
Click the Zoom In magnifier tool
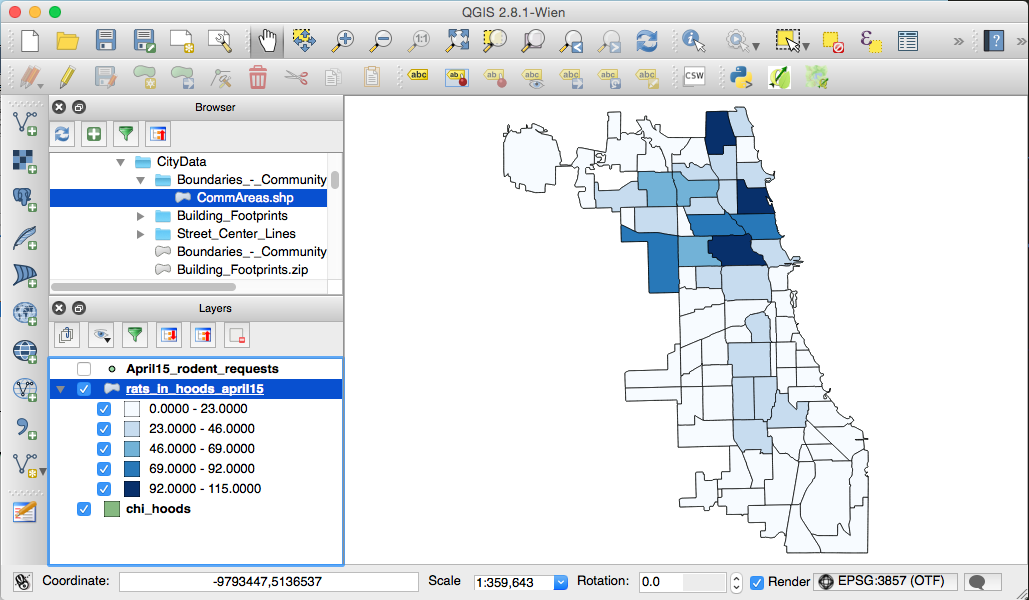tap(343, 41)
